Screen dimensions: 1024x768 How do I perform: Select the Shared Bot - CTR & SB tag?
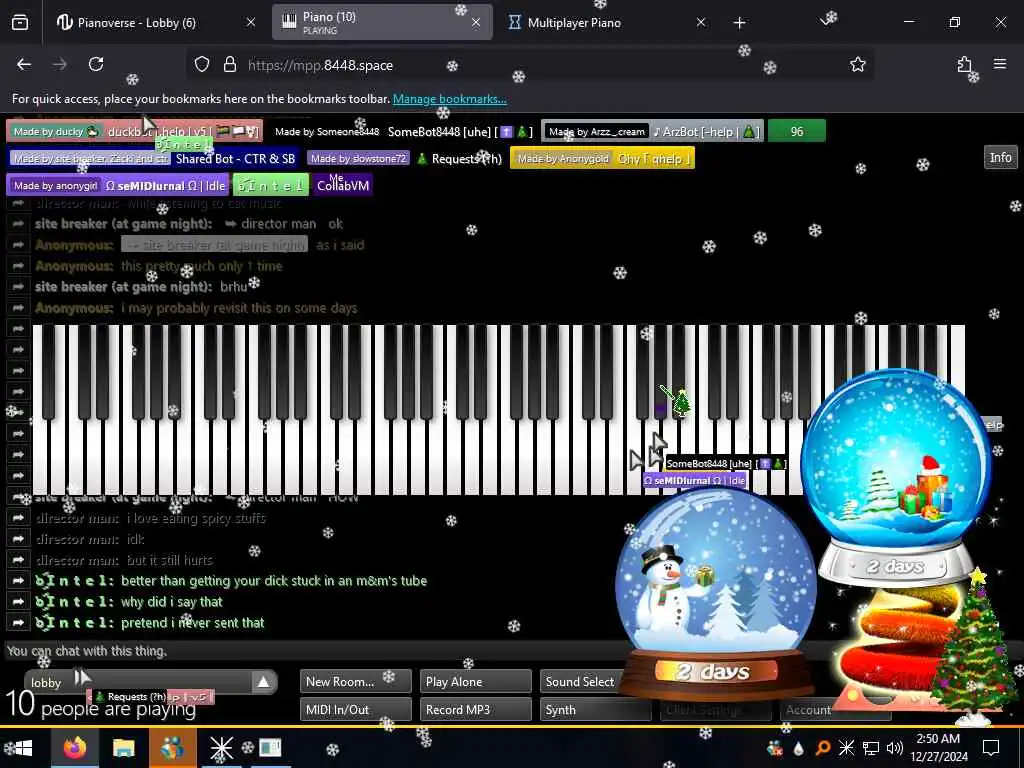(x=153, y=159)
